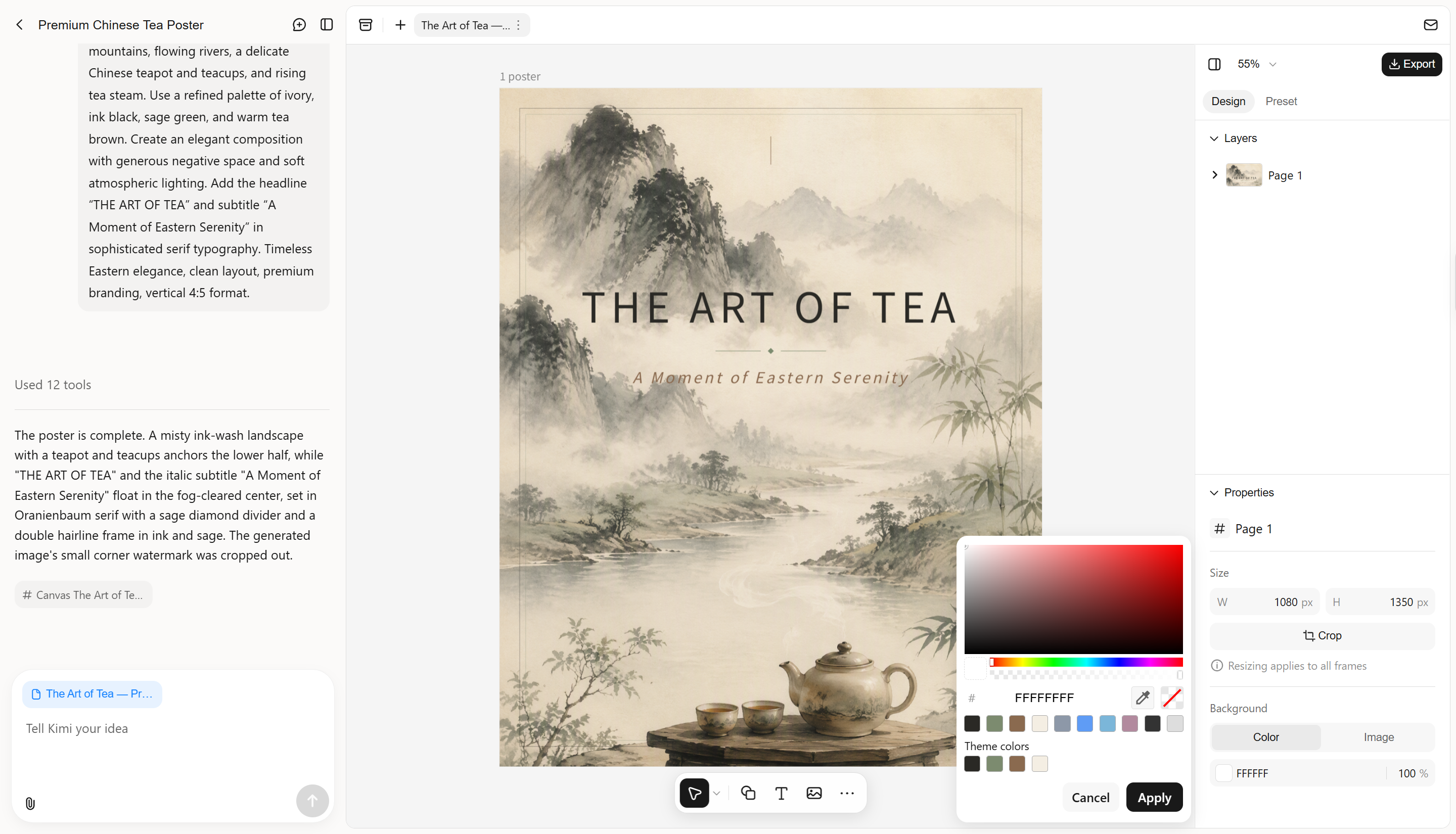The image size is (1456, 834).
Task: Add a new tab with the plus icon
Action: (400, 25)
